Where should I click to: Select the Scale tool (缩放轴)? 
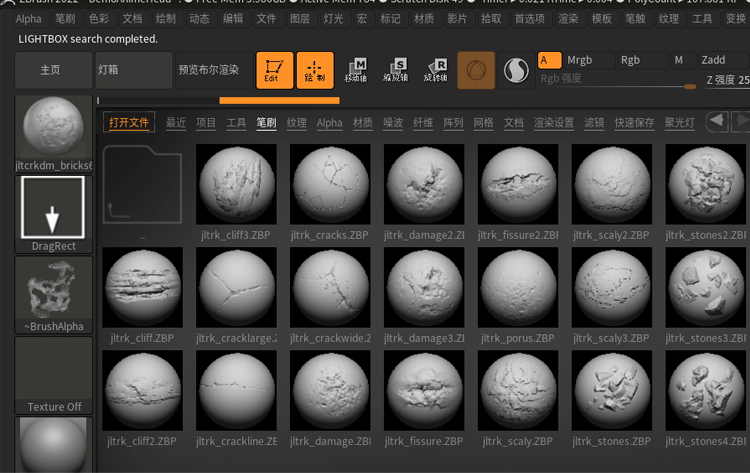pyautogui.click(x=395, y=69)
